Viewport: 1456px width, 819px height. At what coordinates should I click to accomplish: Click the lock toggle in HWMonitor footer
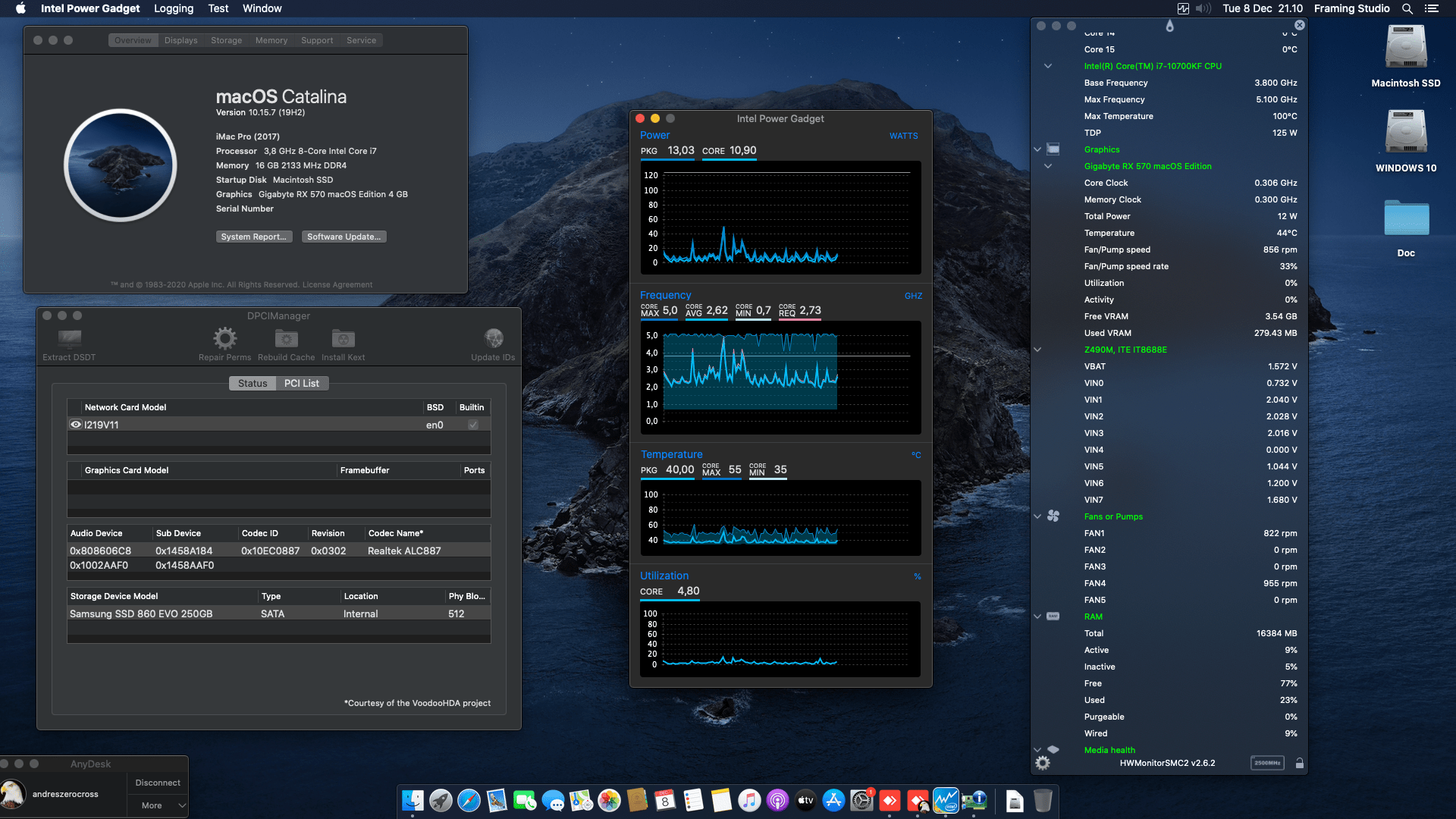point(1300,763)
